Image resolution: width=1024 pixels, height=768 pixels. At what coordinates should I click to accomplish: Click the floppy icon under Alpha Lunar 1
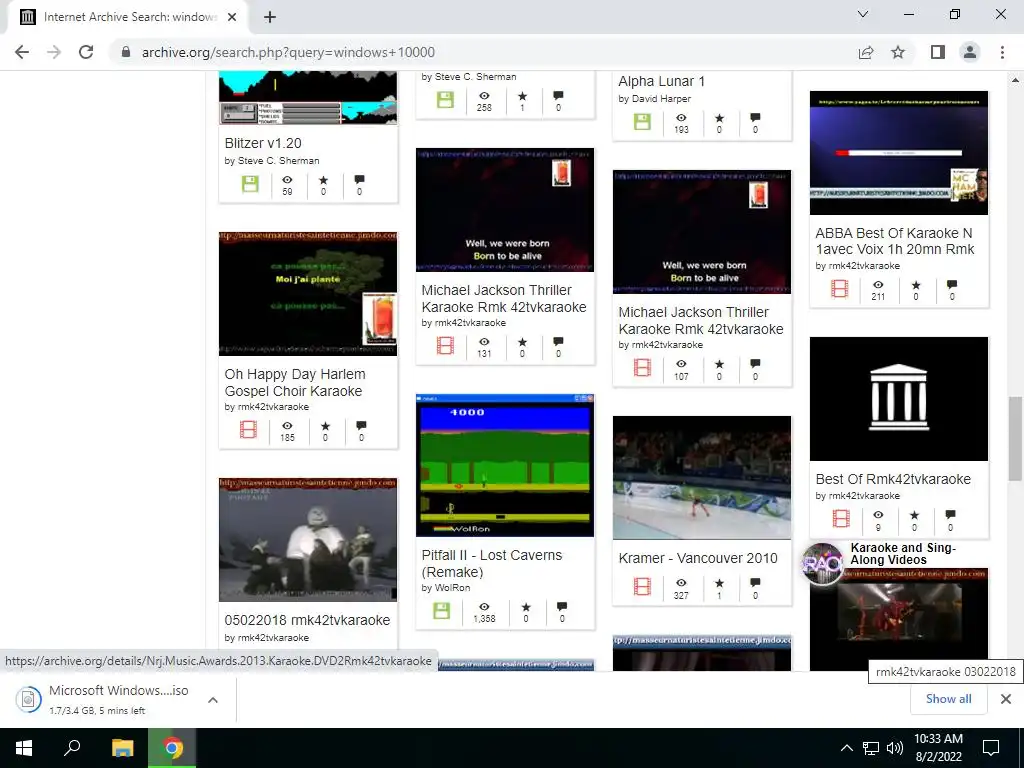point(642,122)
